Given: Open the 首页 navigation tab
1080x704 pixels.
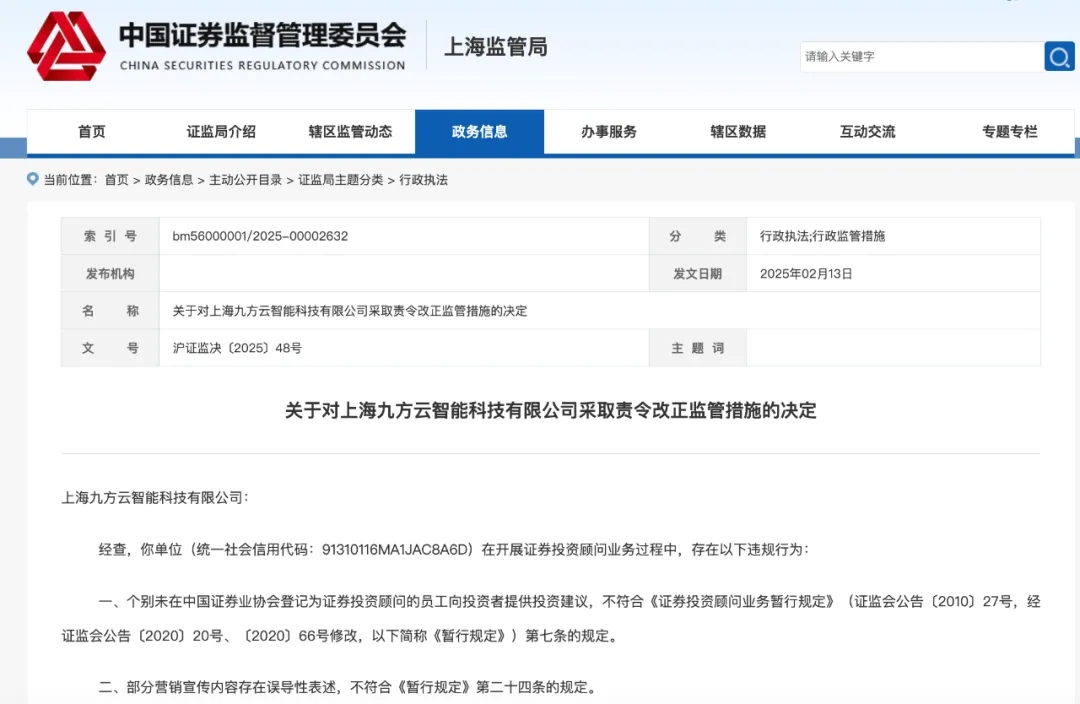Looking at the screenshot, I should 92,132.
